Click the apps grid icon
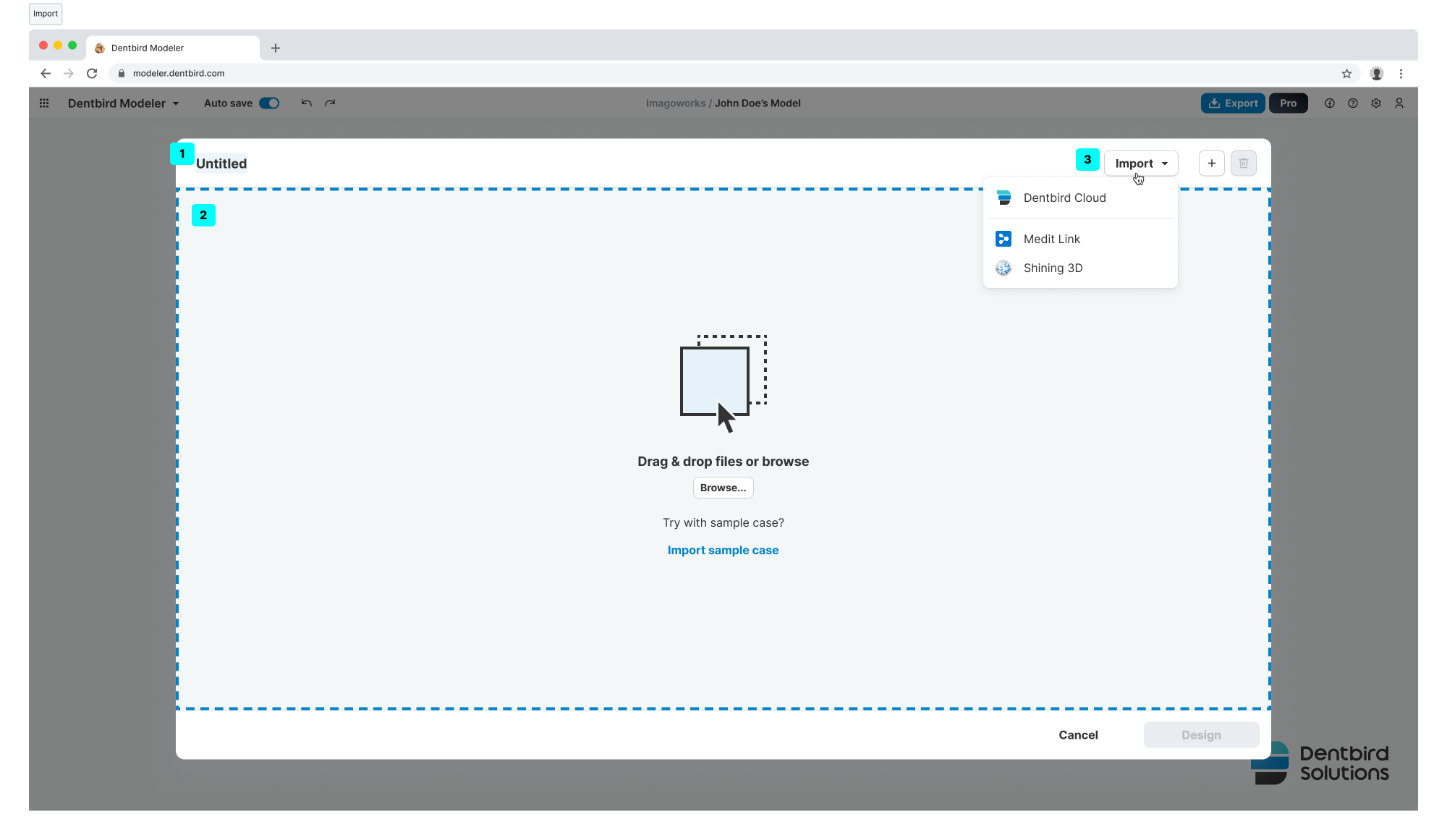This screenshot has height=840, width=1447. [x=44, y=103]
